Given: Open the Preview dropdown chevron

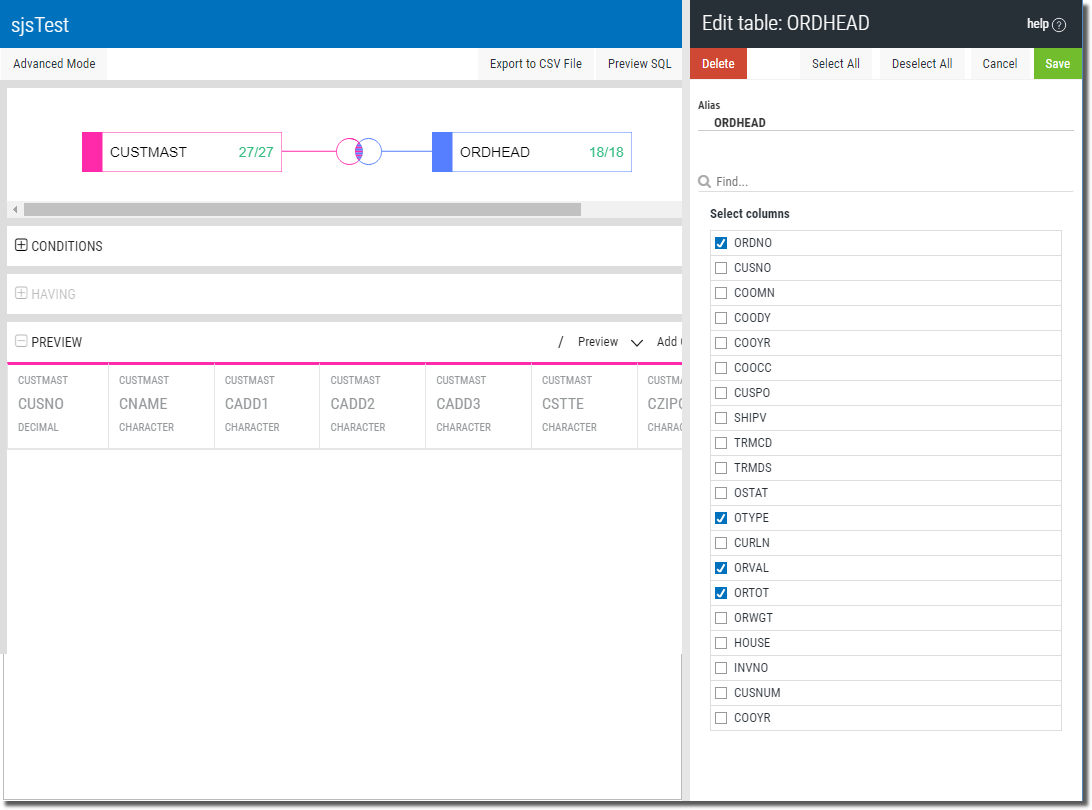Looking at the screenshot, I should click(x=637, y=342).
